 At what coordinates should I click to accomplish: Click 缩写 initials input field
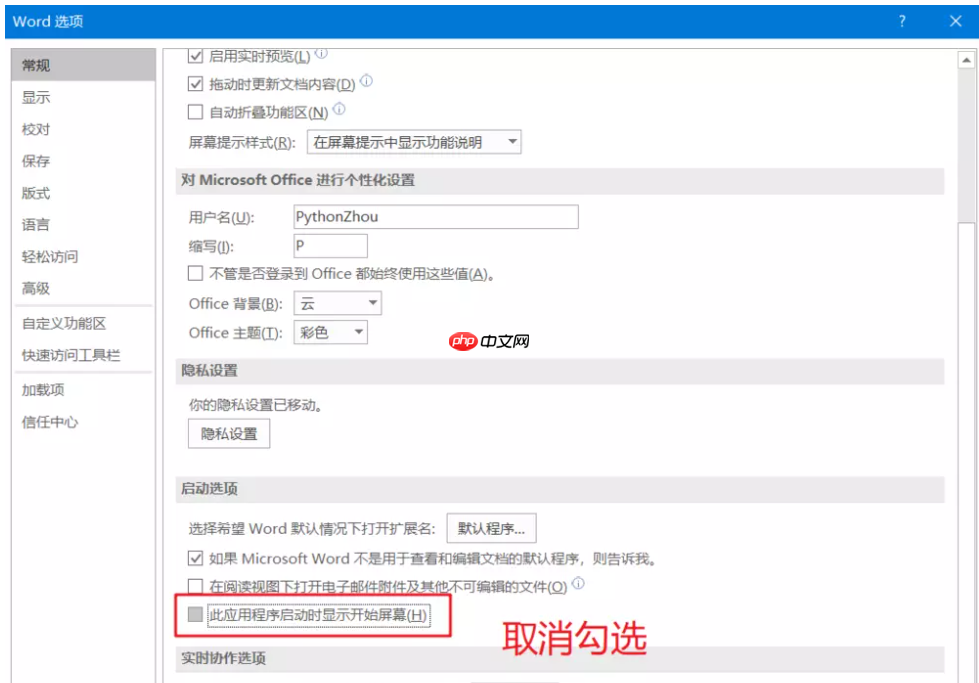pos(330,246)
